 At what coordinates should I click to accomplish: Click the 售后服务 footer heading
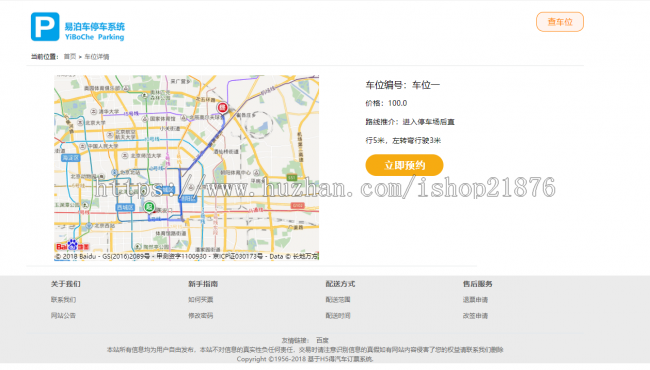(x=478, y=284)
